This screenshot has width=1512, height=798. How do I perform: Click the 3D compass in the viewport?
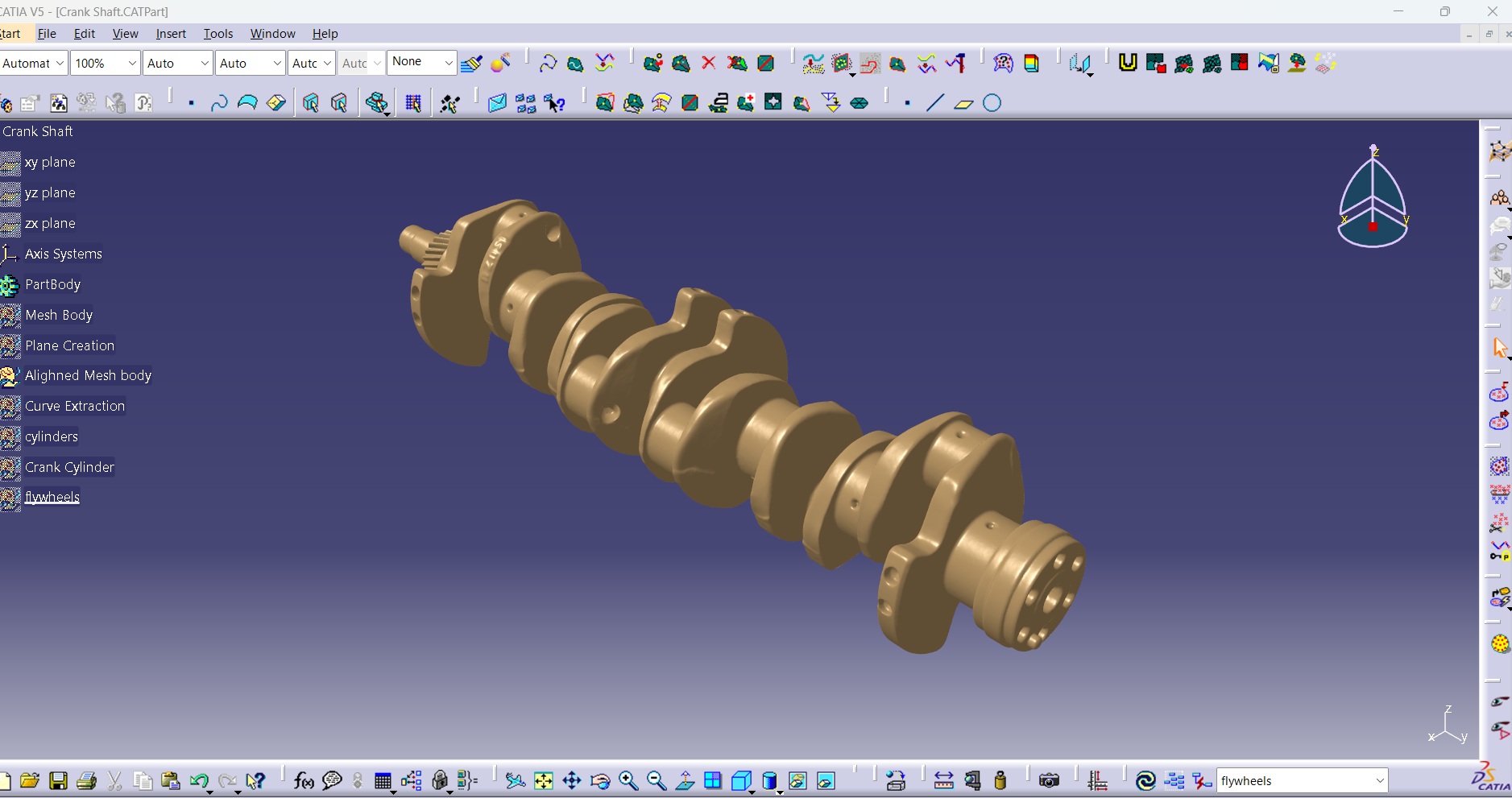(1373, 196)
